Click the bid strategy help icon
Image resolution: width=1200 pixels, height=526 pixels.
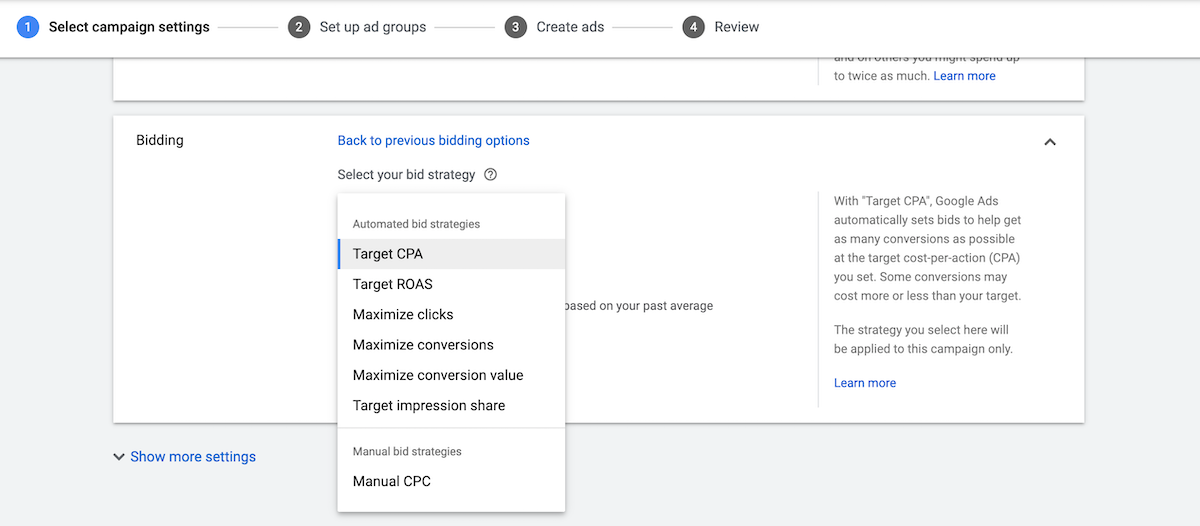[x=490, y=175]
